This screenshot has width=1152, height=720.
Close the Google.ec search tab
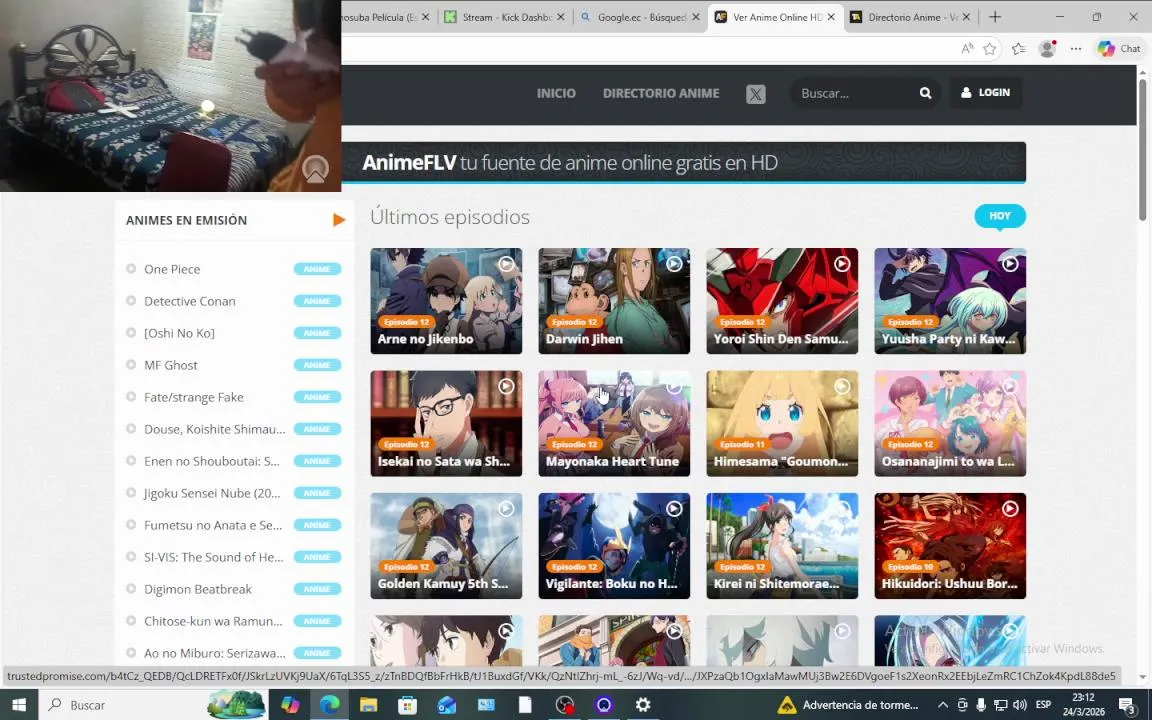point(696,17)
